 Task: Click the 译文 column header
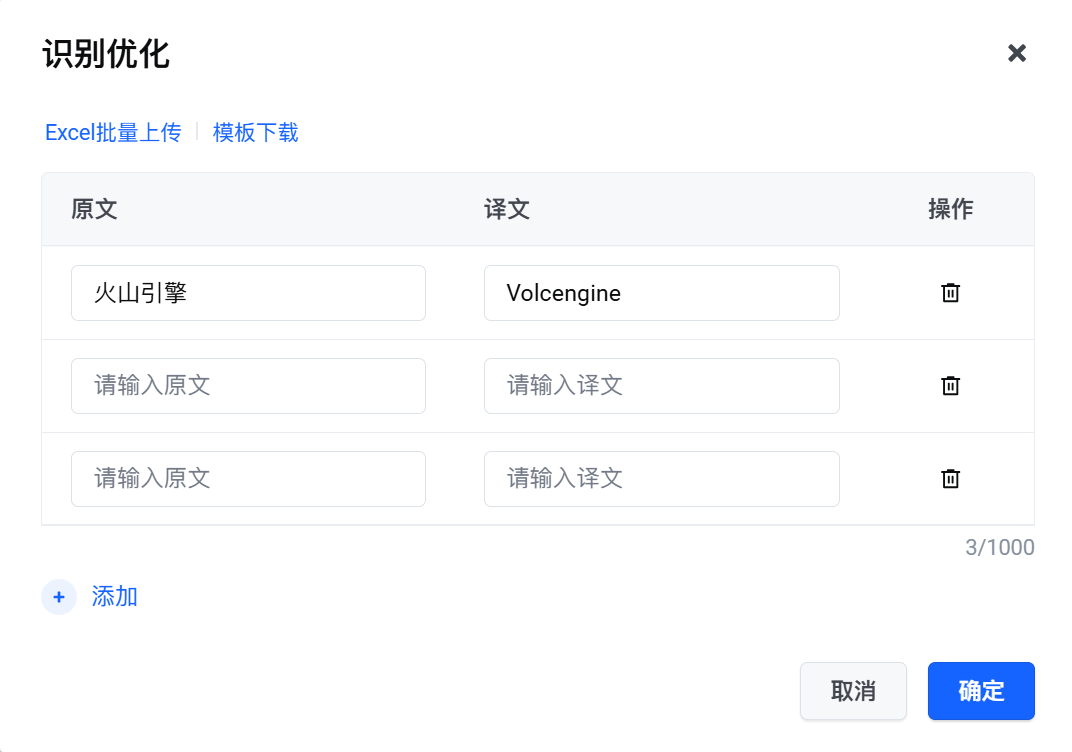pos(507,210)
